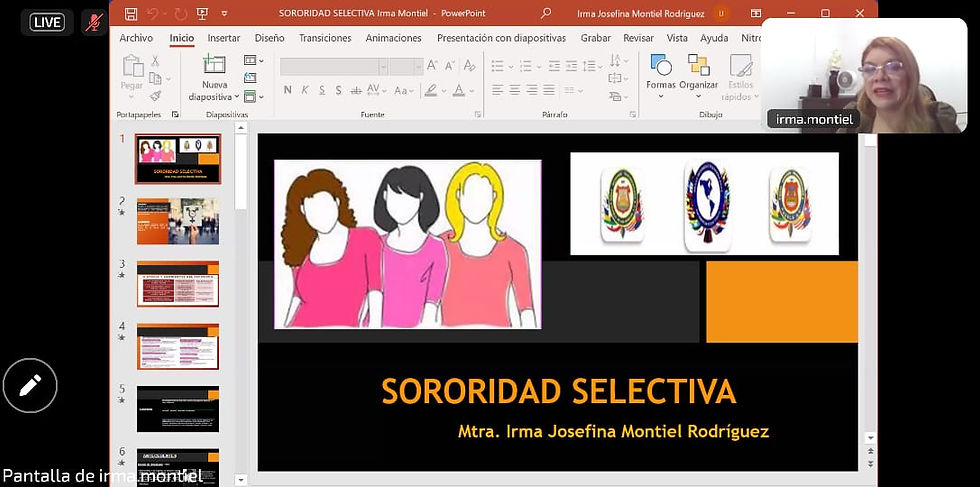Toggle bold (N) formatting
This screenshot has width=980, height=487.
pos(288,90)
